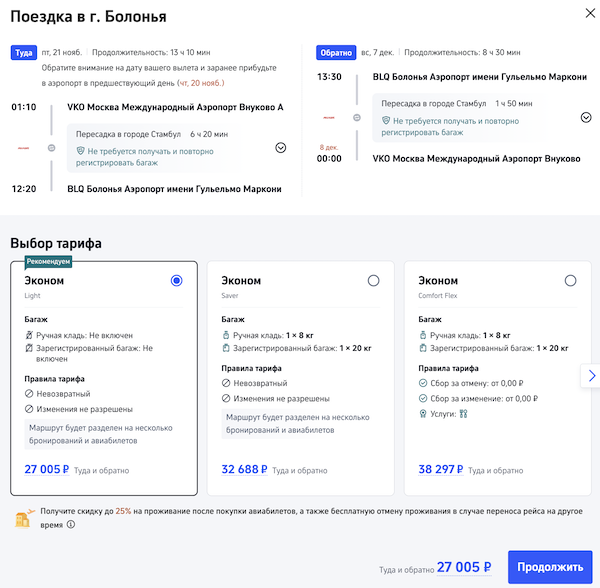Select the Эконом Saver fare radio button
600x588 pixels.
tap(374, 281)
